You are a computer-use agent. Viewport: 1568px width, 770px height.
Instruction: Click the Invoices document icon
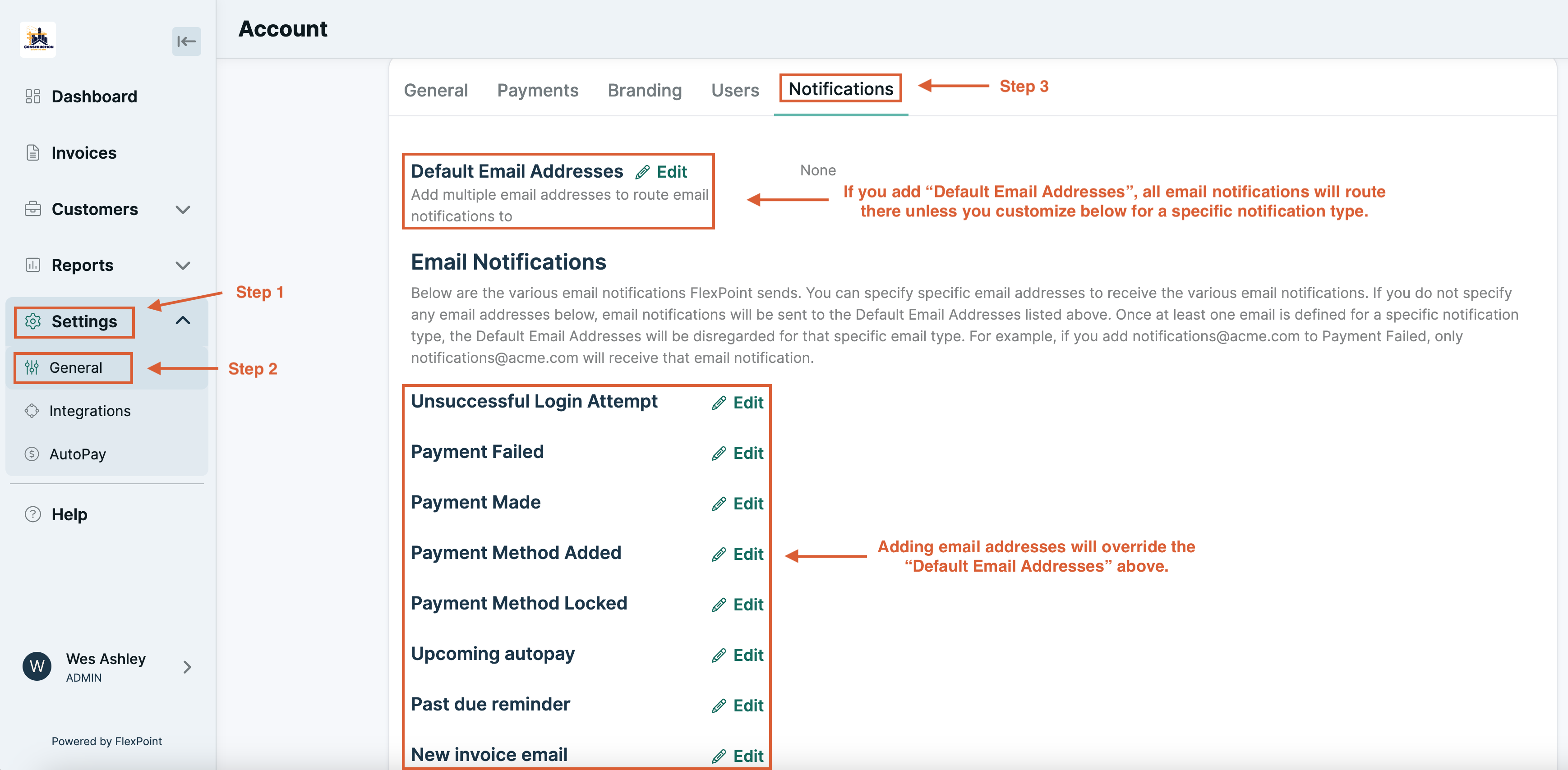(x=33, y=153)
